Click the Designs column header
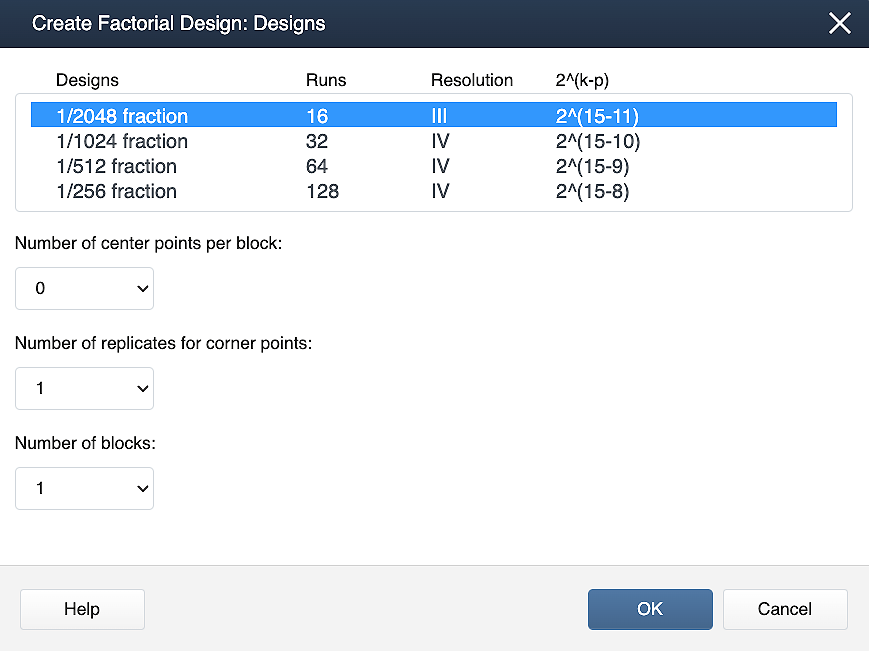This screenshot has width=869, height=651. pyautogui.click(x=87, y=80)
